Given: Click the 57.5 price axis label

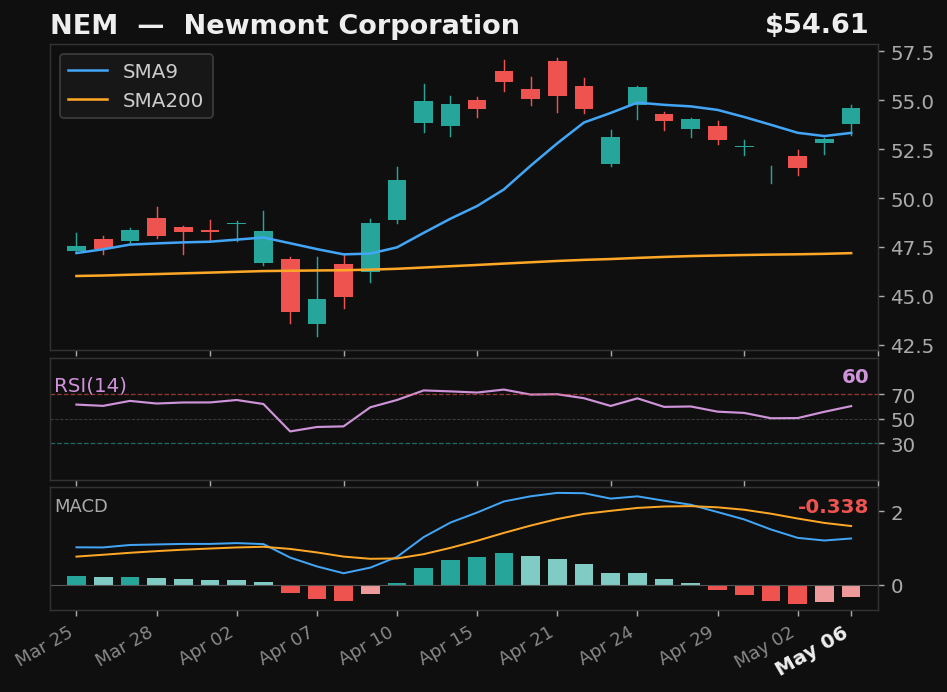Looking at the screenshot, I should [x=913, y=53].
